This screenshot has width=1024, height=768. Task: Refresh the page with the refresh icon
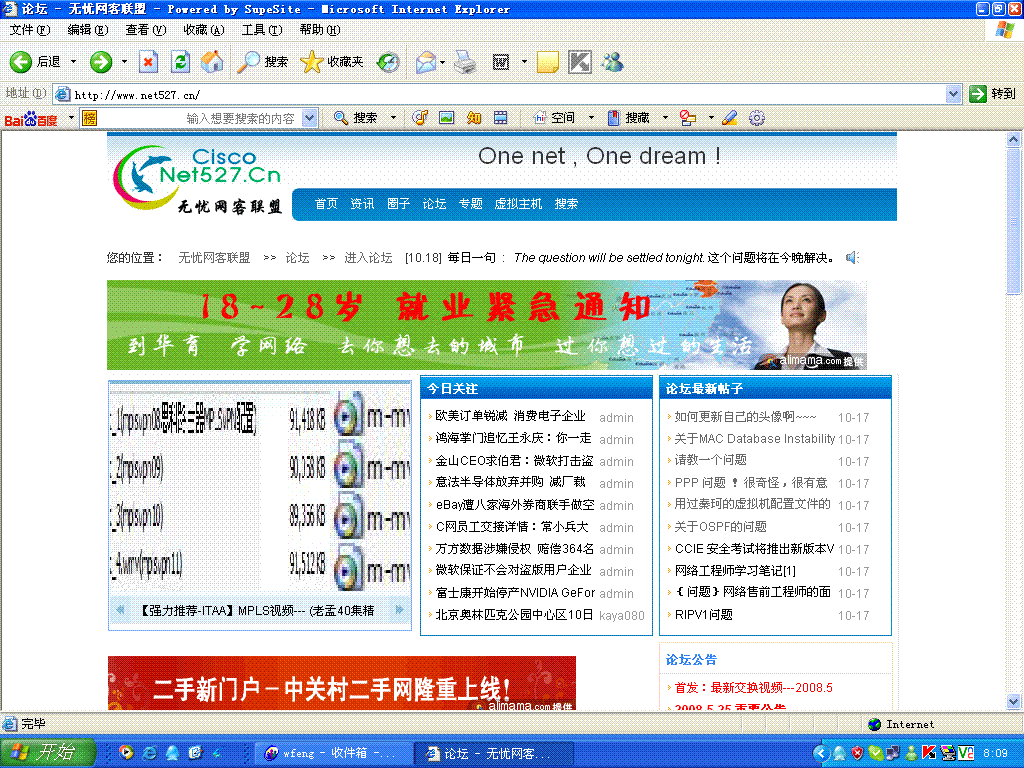coord(180,62)
